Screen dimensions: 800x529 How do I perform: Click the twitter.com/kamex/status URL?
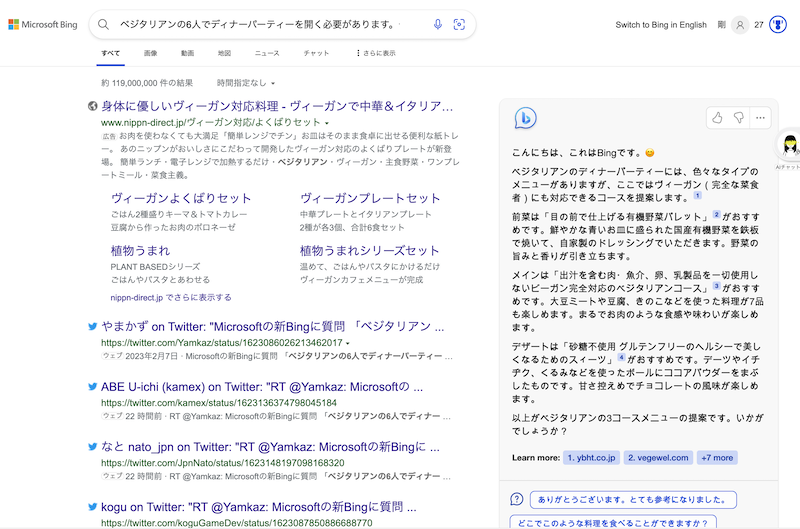click(219, 403)
